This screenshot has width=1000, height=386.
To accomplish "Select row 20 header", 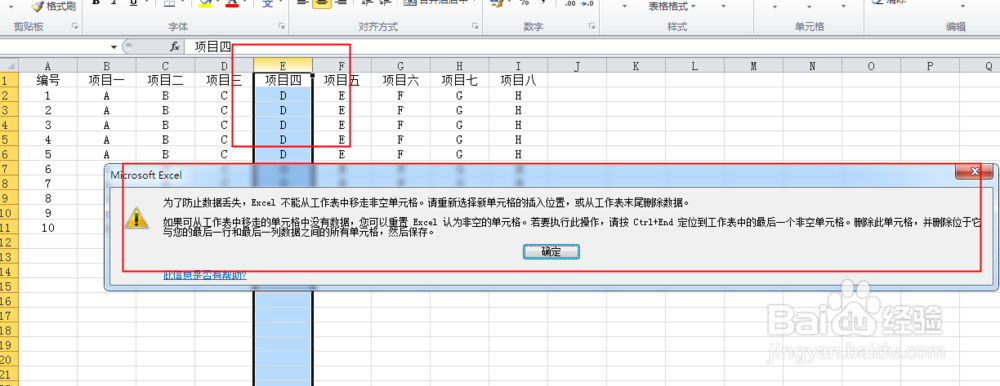I will tap(9, 359).
